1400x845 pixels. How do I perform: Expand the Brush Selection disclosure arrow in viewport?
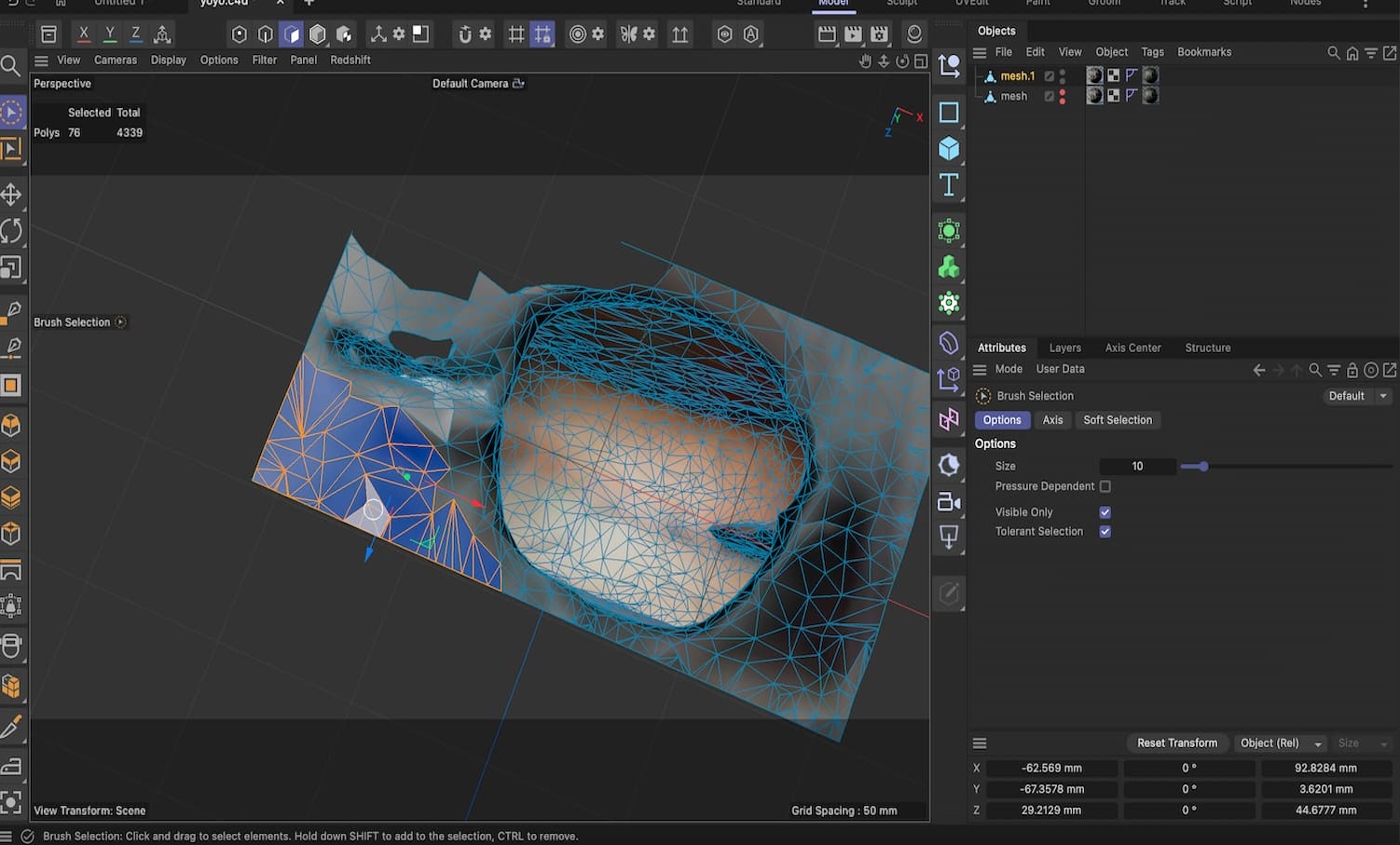pos(120,321)
